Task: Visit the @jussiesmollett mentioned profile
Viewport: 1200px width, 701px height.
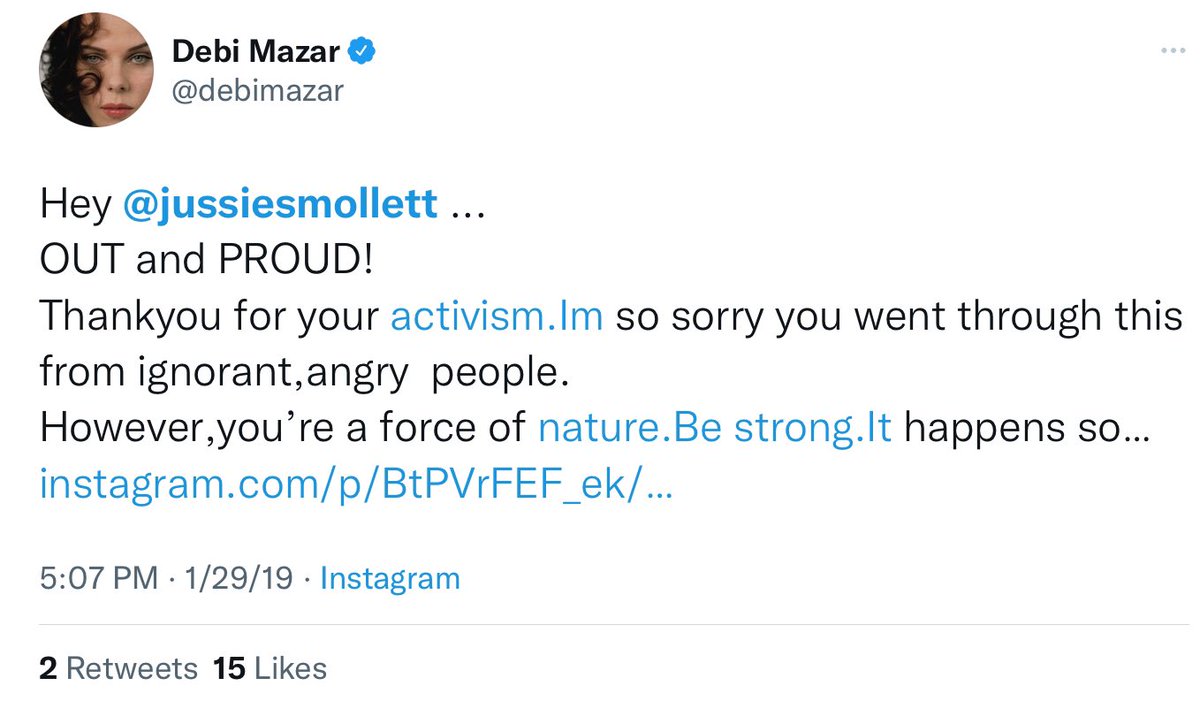Action: click(x=279, y=204)
